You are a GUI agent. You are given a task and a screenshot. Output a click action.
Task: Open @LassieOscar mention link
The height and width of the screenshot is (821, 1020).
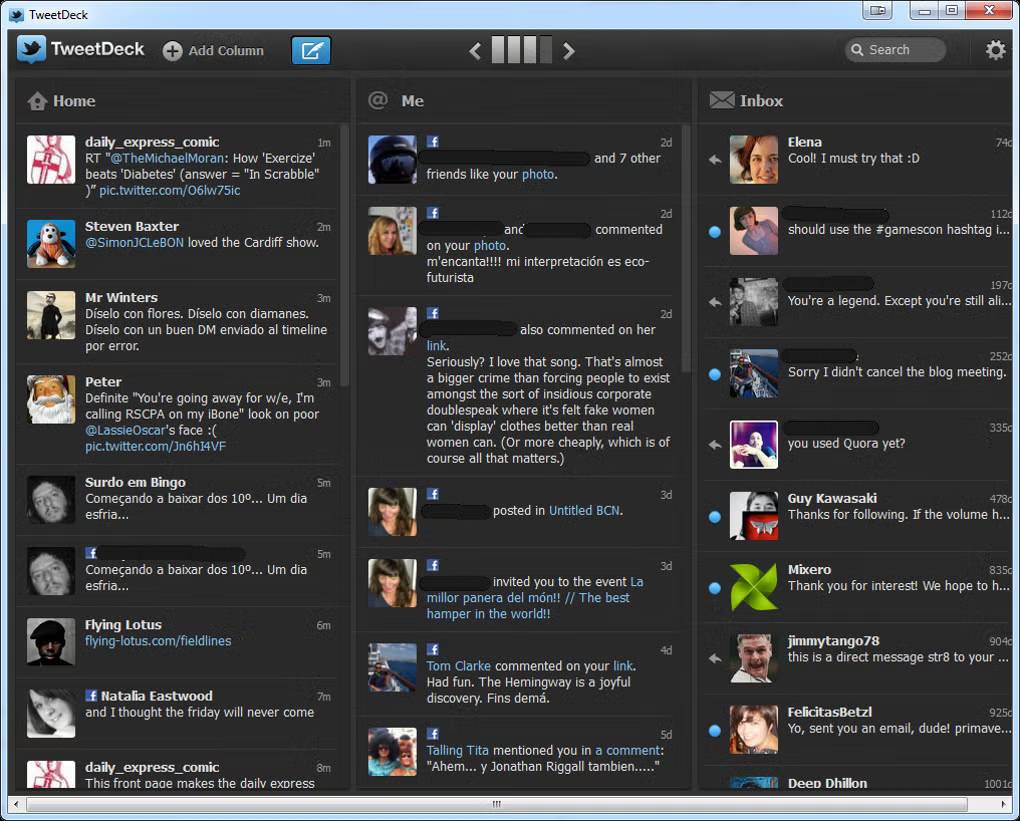[126, 430]
